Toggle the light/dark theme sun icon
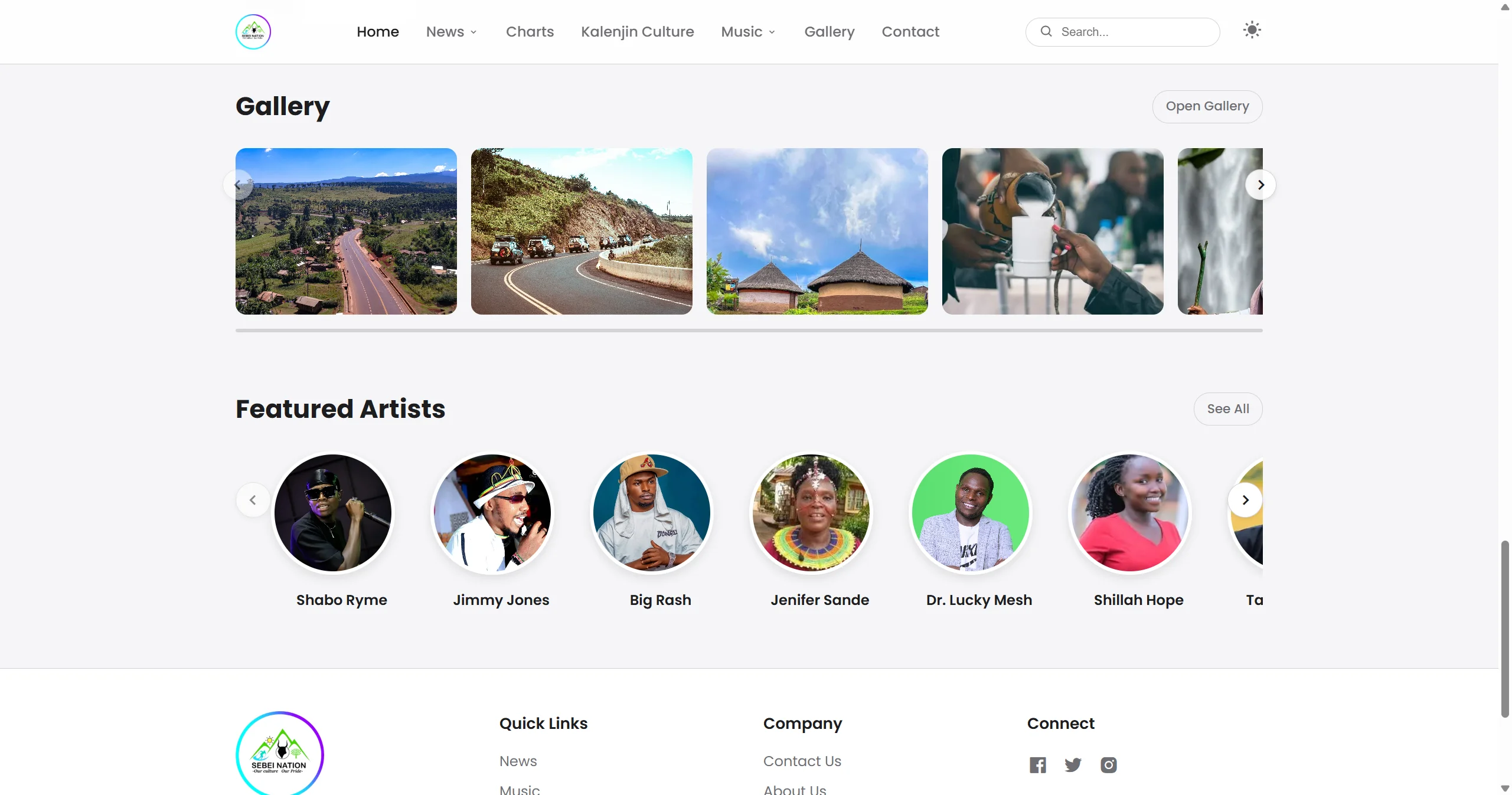 (x=1252, y=30)
